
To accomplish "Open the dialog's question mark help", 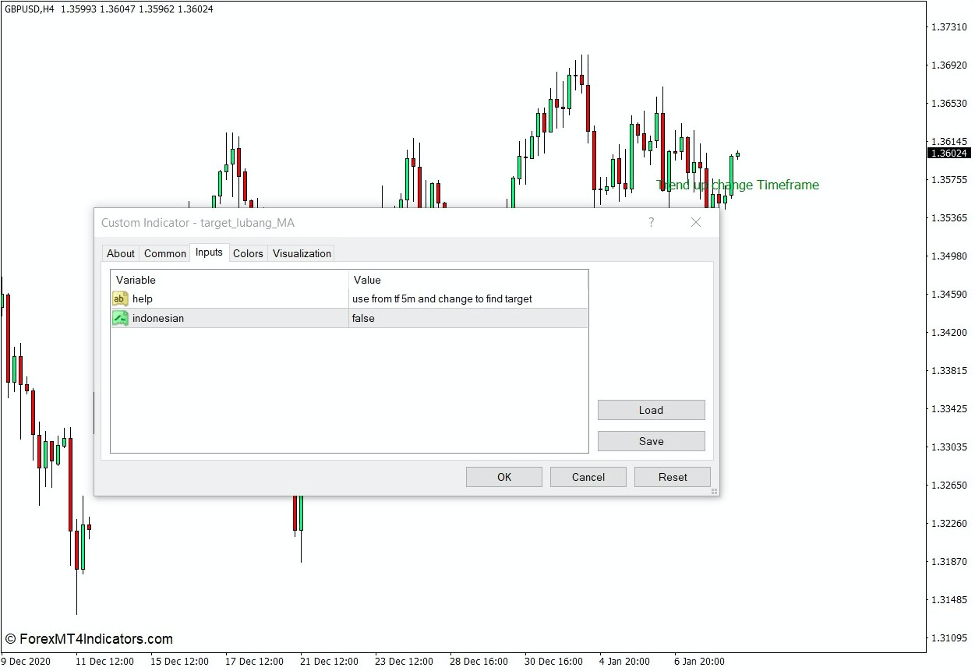I will (651, 222).
